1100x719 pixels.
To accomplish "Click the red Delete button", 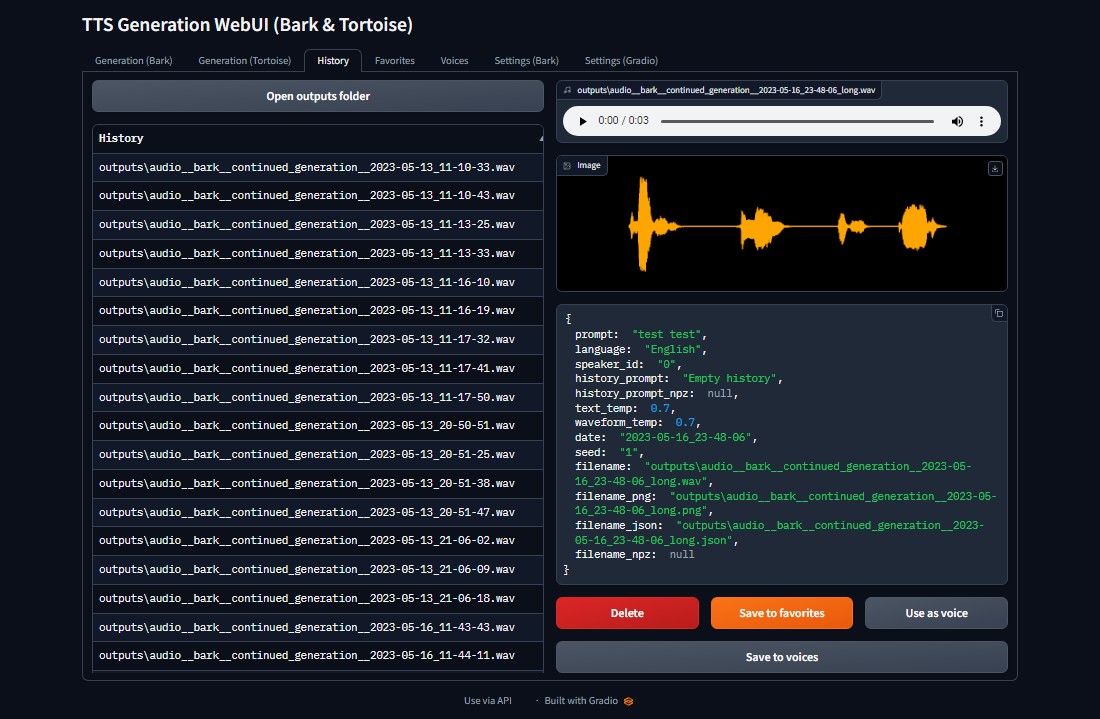I will coord(627,613).
